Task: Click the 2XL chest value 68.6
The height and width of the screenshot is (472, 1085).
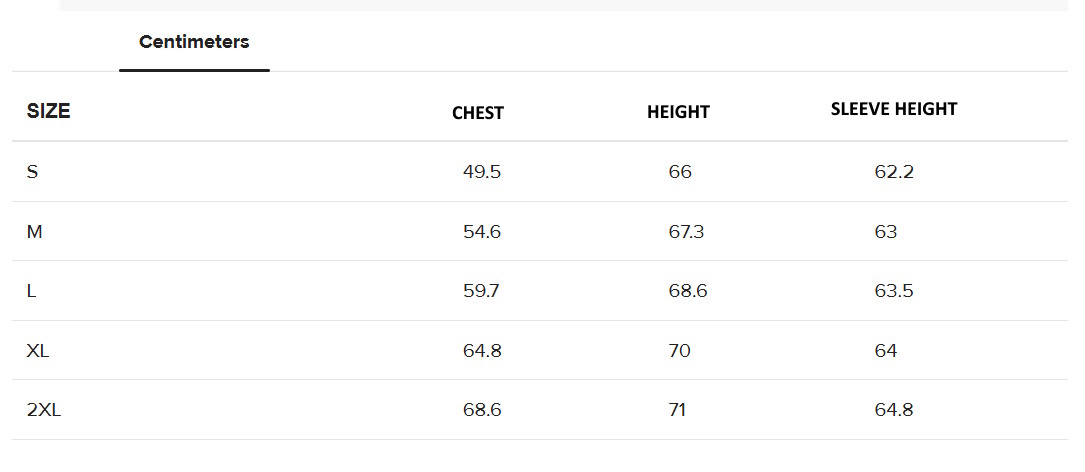Action: click(x=482, y=410)
